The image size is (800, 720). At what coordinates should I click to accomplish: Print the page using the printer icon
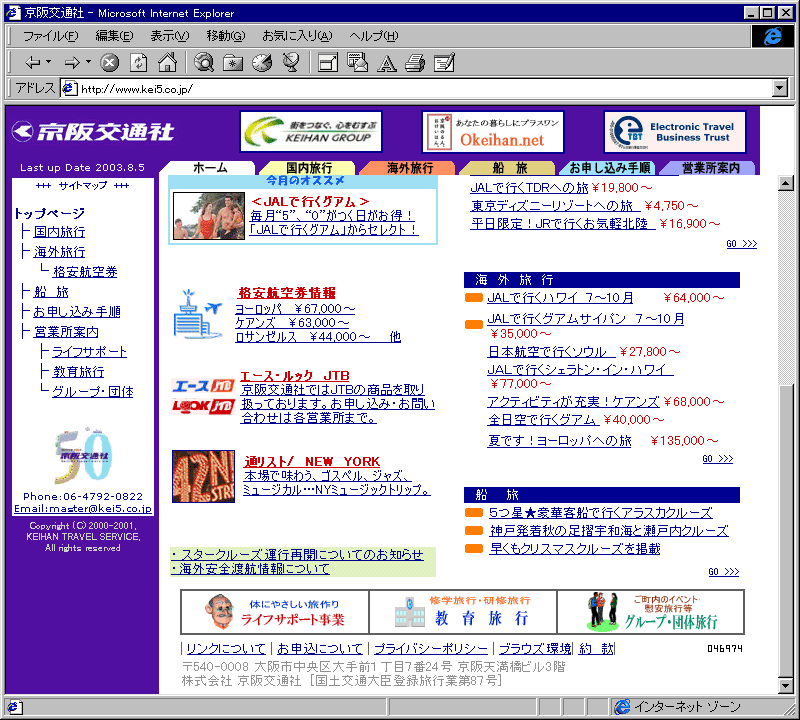415,63
